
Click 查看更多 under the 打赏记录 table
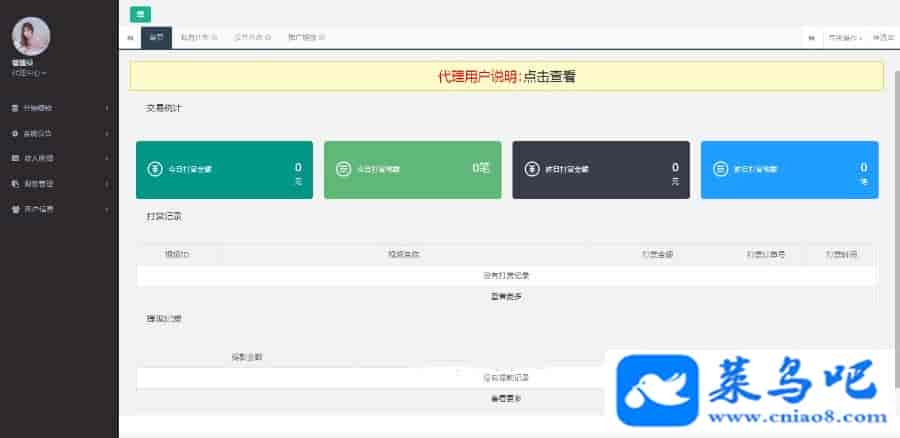[506, 296]
